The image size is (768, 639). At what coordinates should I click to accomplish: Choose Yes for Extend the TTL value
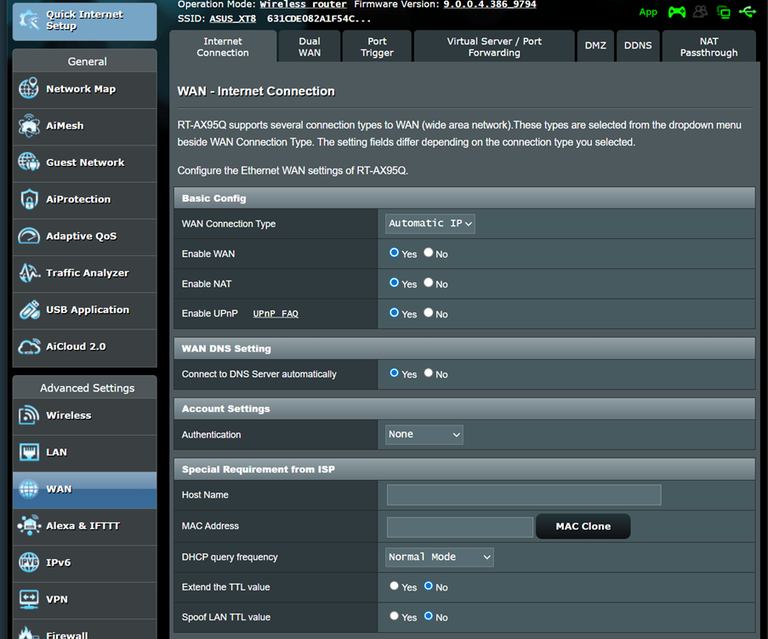click(394, 586)
